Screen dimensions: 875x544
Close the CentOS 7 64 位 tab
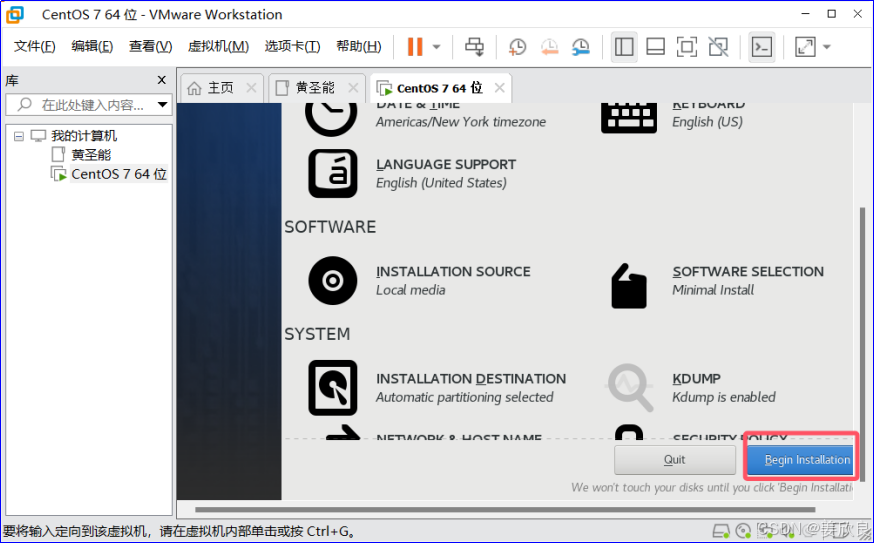coord(499,88)
